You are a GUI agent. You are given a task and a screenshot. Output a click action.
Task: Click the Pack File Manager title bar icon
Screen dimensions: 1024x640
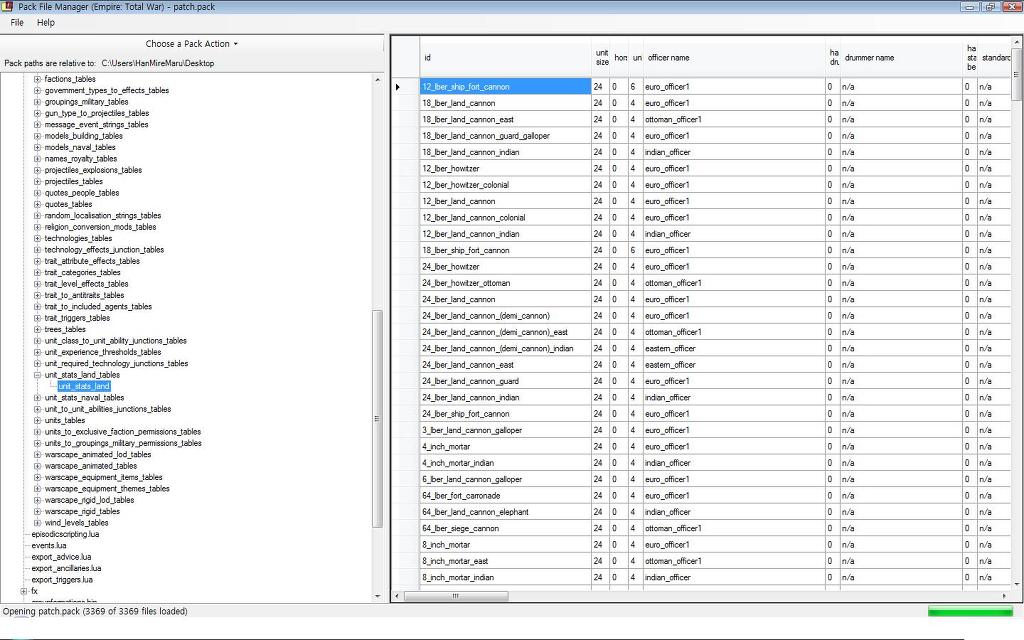click(x=7, y=7)
